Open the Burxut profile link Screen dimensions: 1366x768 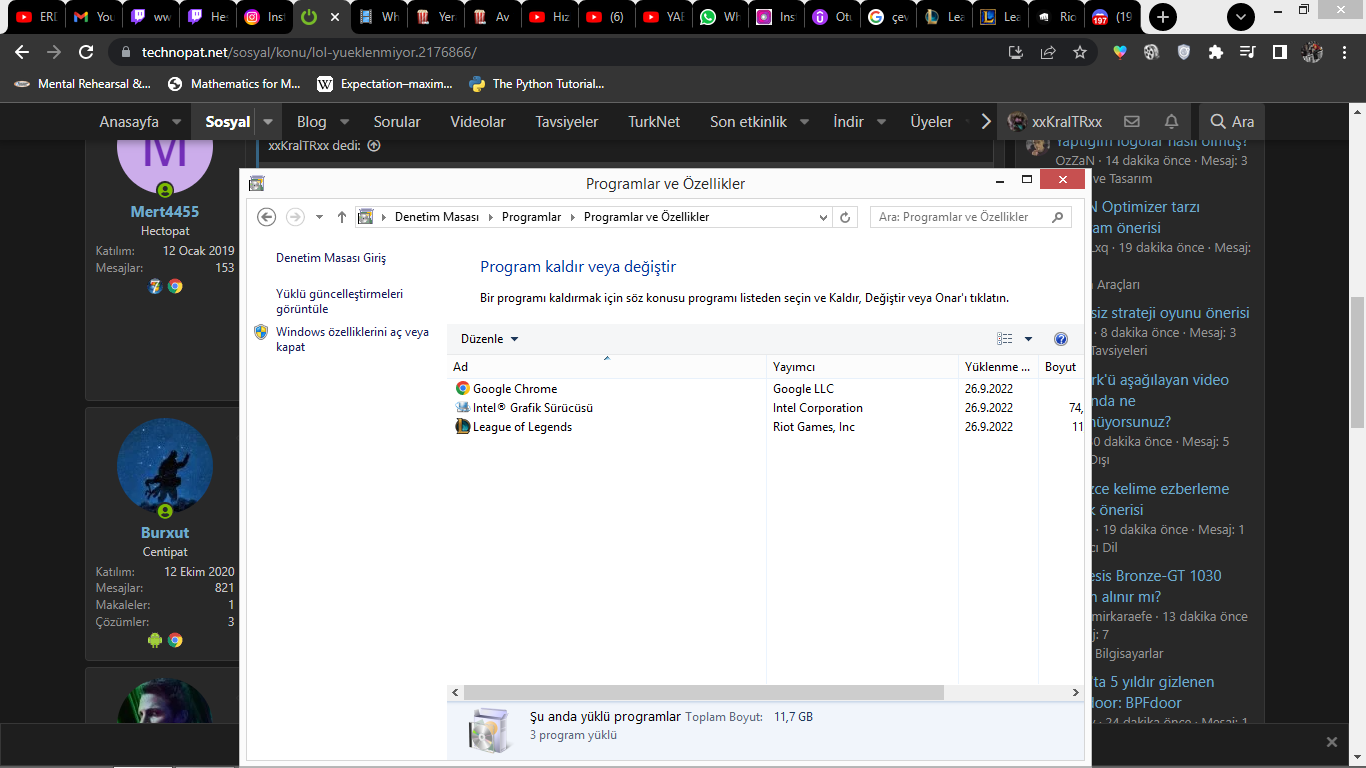click(x=165, y=533)
